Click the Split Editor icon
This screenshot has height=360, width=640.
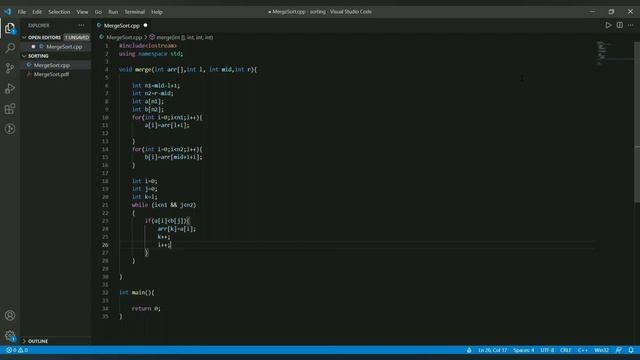[x=620, y=25]
